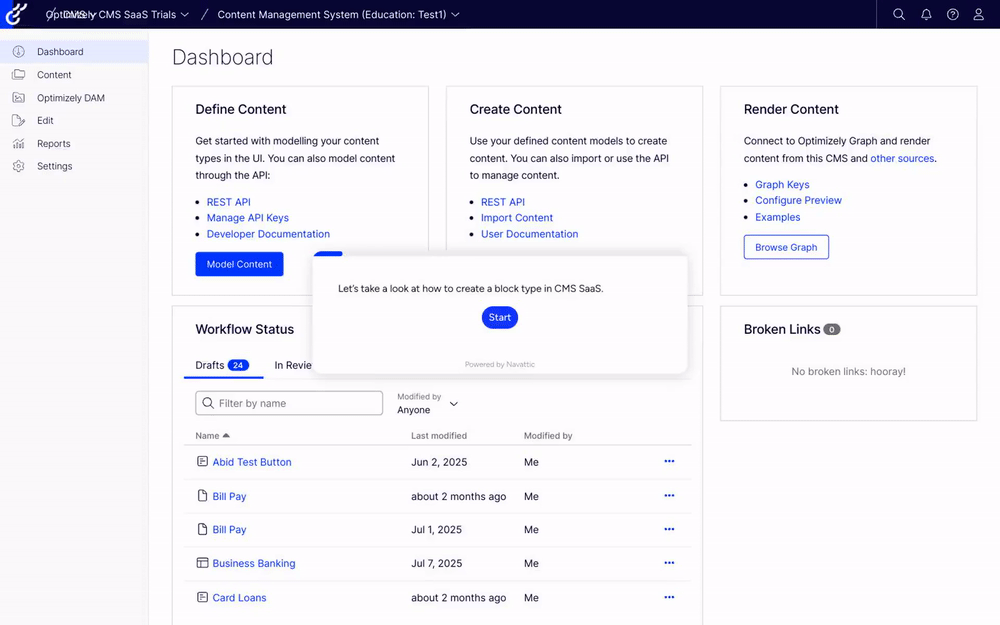
Task: Click the Settings gear icon in sidebar
Action: pos(18,166)
